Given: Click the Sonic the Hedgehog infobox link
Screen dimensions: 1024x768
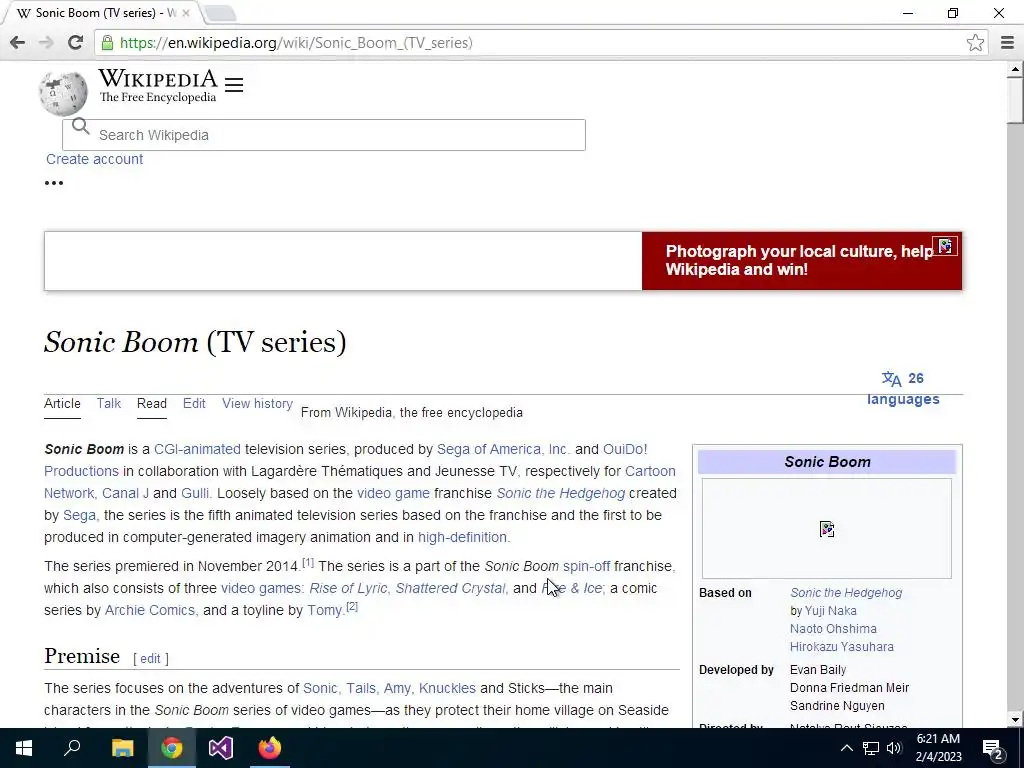Looking at the screenshot, I should click(x=846, y=593).
